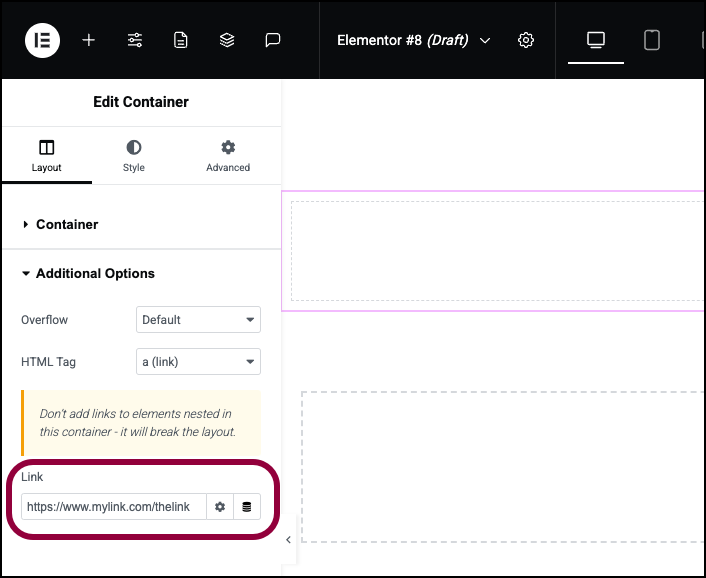Open the HTML Tag dropdown
Image resolution: width=706 pixels, height=578 pixels.
pyautogui.click(x=198, y=361)
